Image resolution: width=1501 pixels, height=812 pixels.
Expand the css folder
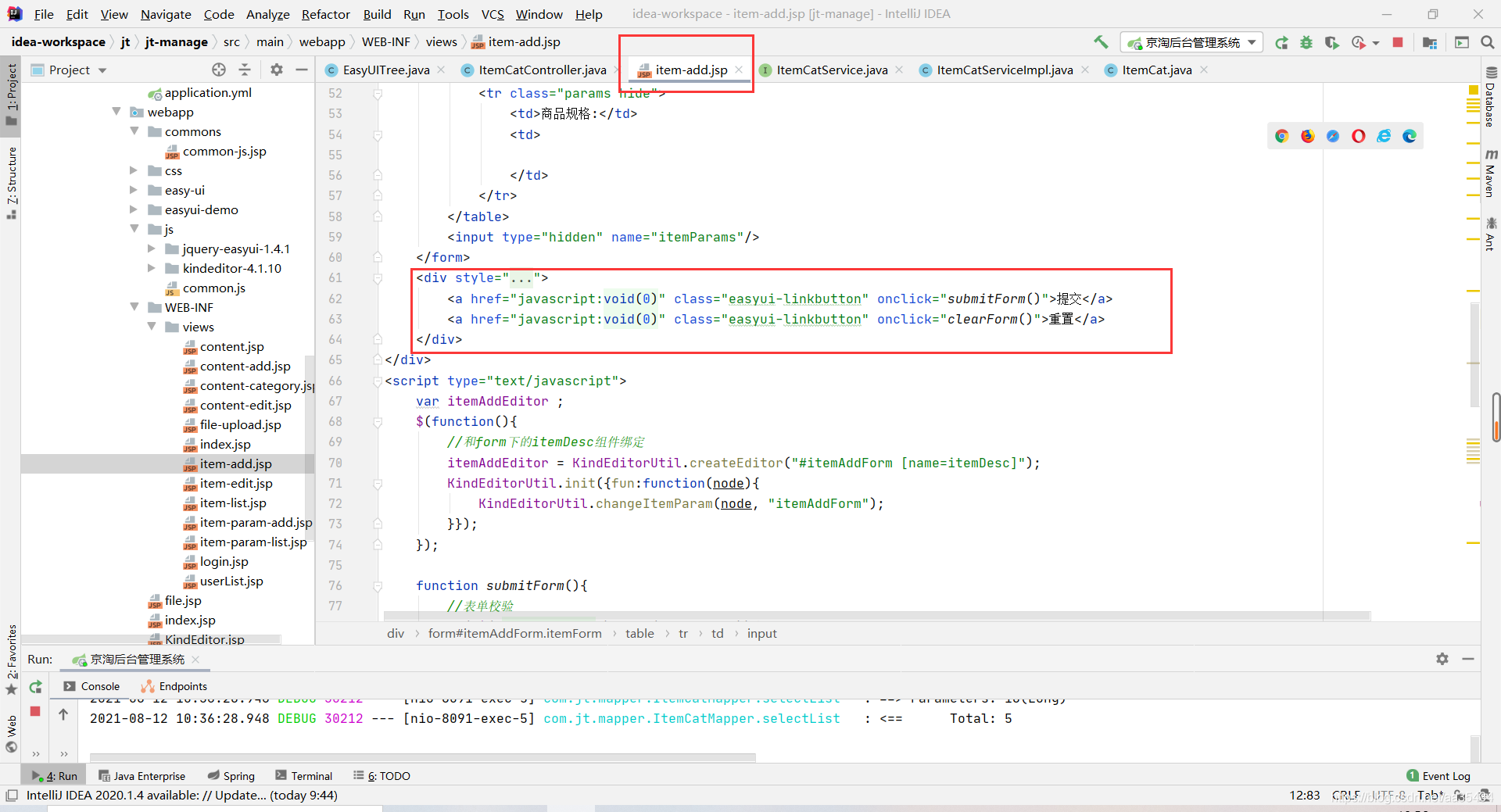point(134,170)
